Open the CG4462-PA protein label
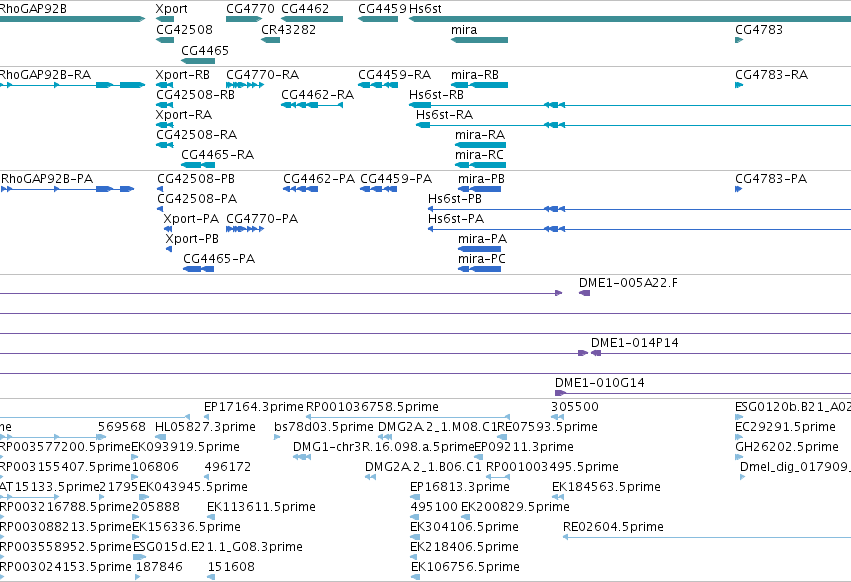 tap(319, 179)
